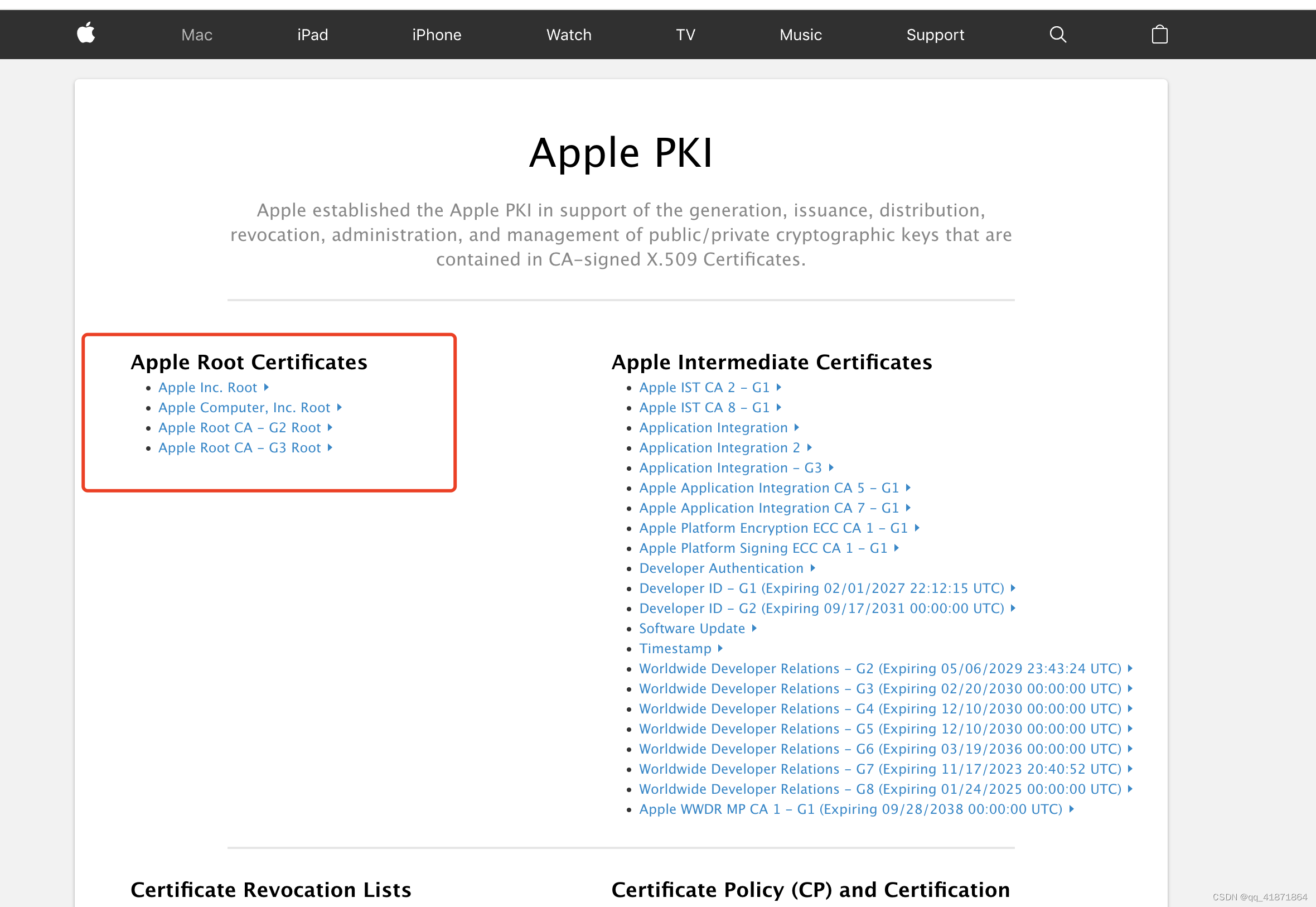Open Apple Platform Signing ECC CA 1 – G1

[769, 548]
